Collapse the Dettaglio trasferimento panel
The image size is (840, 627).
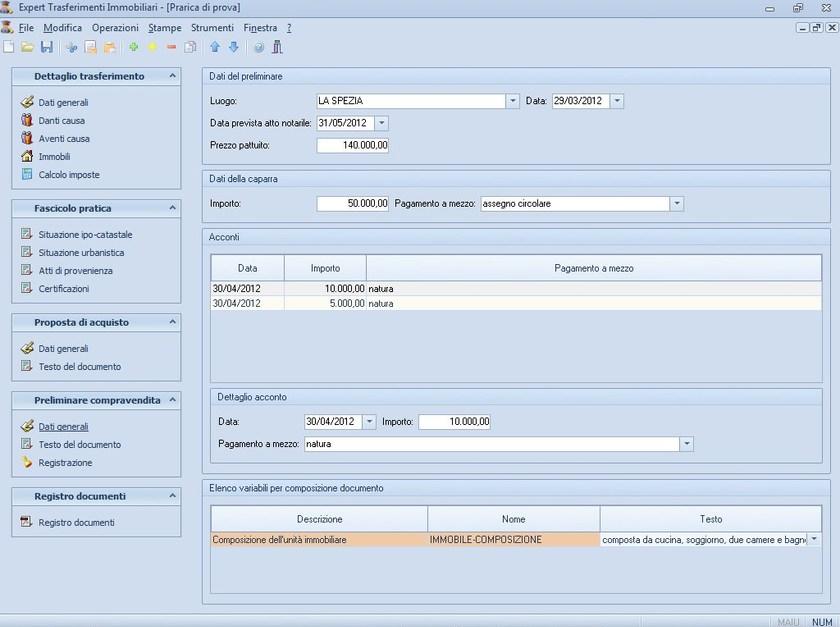point(172,76)
